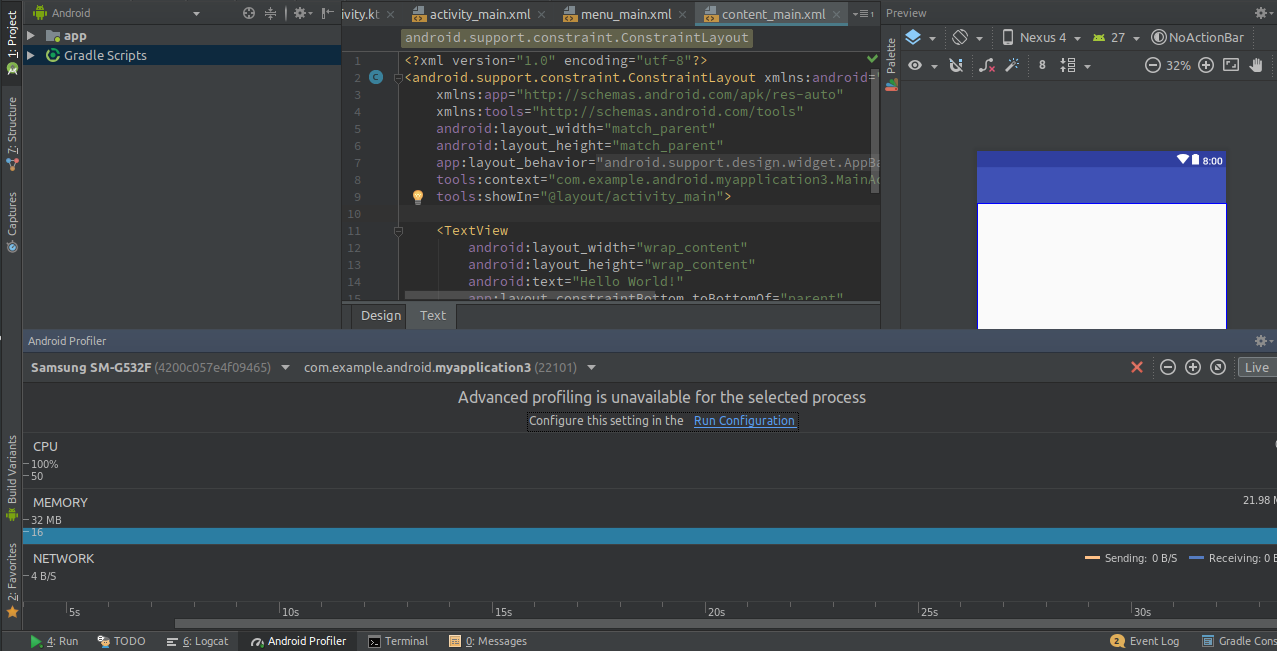Expand the Gradle Scripts node
1277x651 pixels.
coord(31,55)
